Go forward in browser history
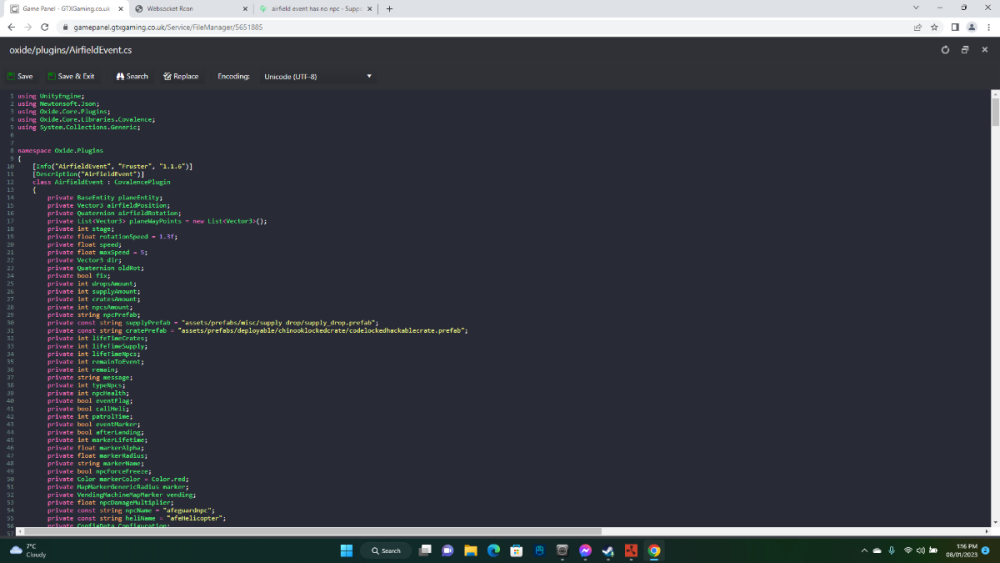The image size is (1000, 563). click(27, 27)
